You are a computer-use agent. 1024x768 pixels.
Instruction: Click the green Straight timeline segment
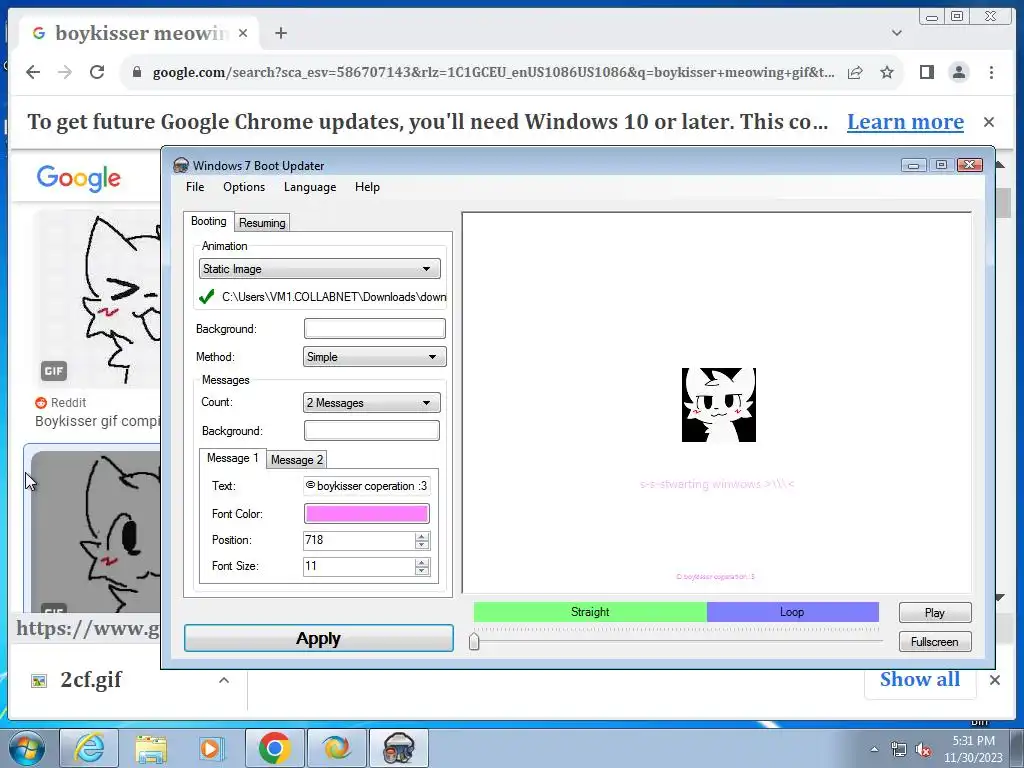(590, 612)
